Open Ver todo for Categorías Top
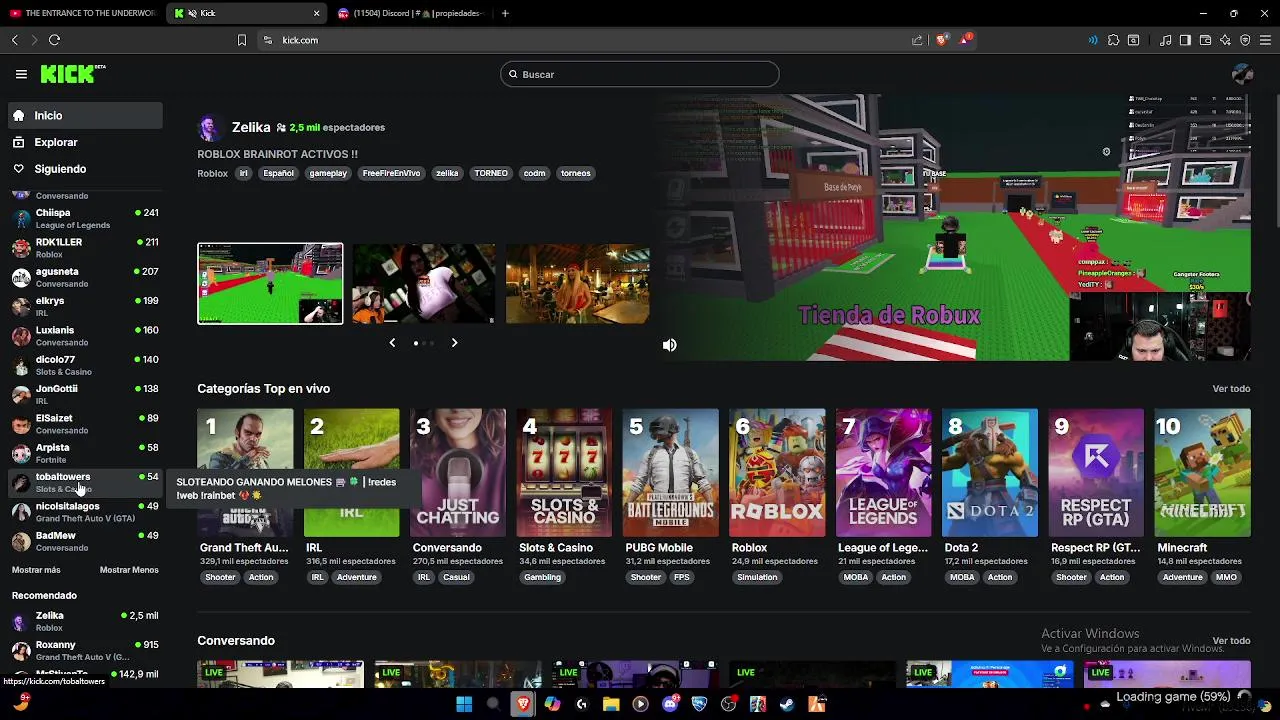Image resolution: width=1280 pixels, height=720 pixels. click(x=1231, y=389)
